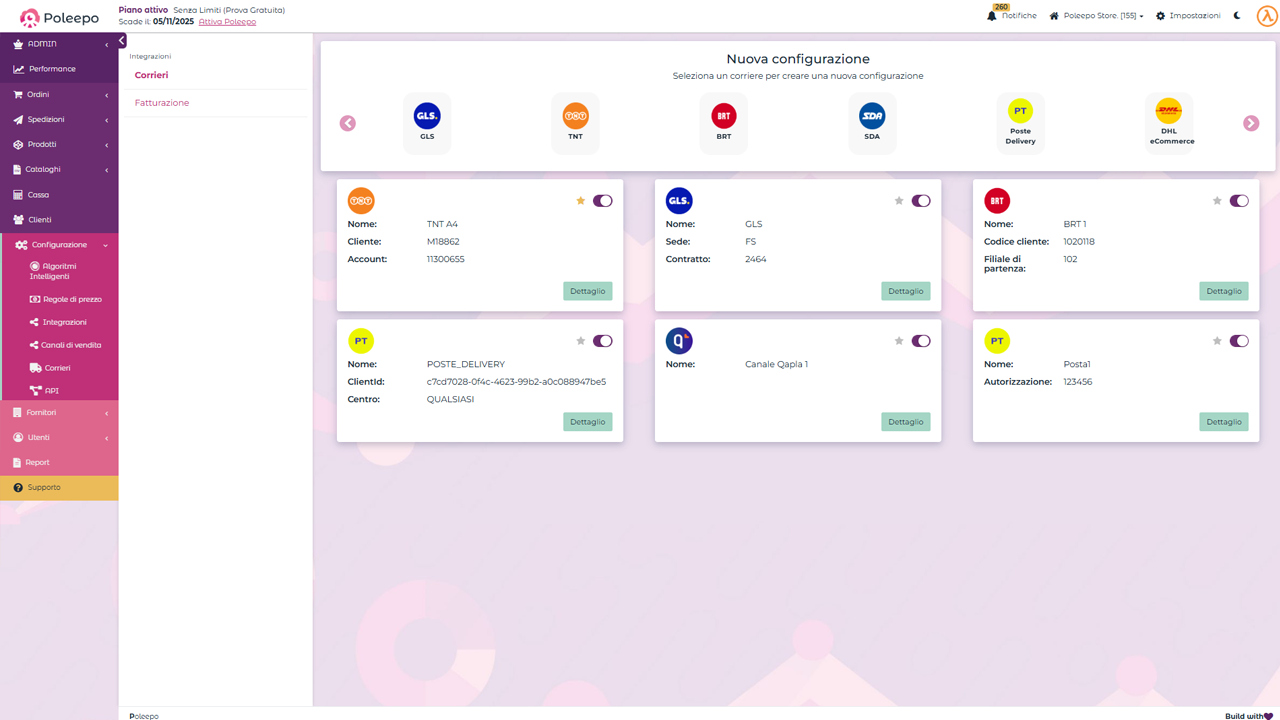
Task: Open the lambda user avatar
Action: pyautogui.click(x=1267, y=16)
